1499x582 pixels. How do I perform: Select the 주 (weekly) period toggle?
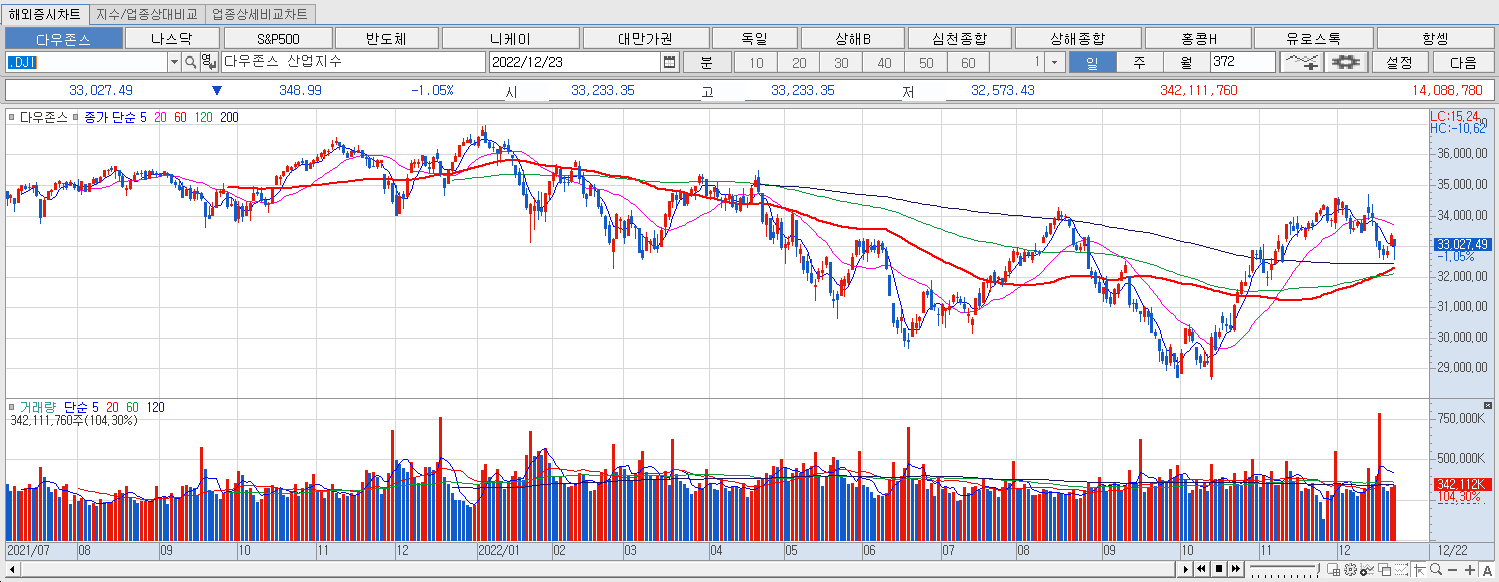[x=1139, y=62]
